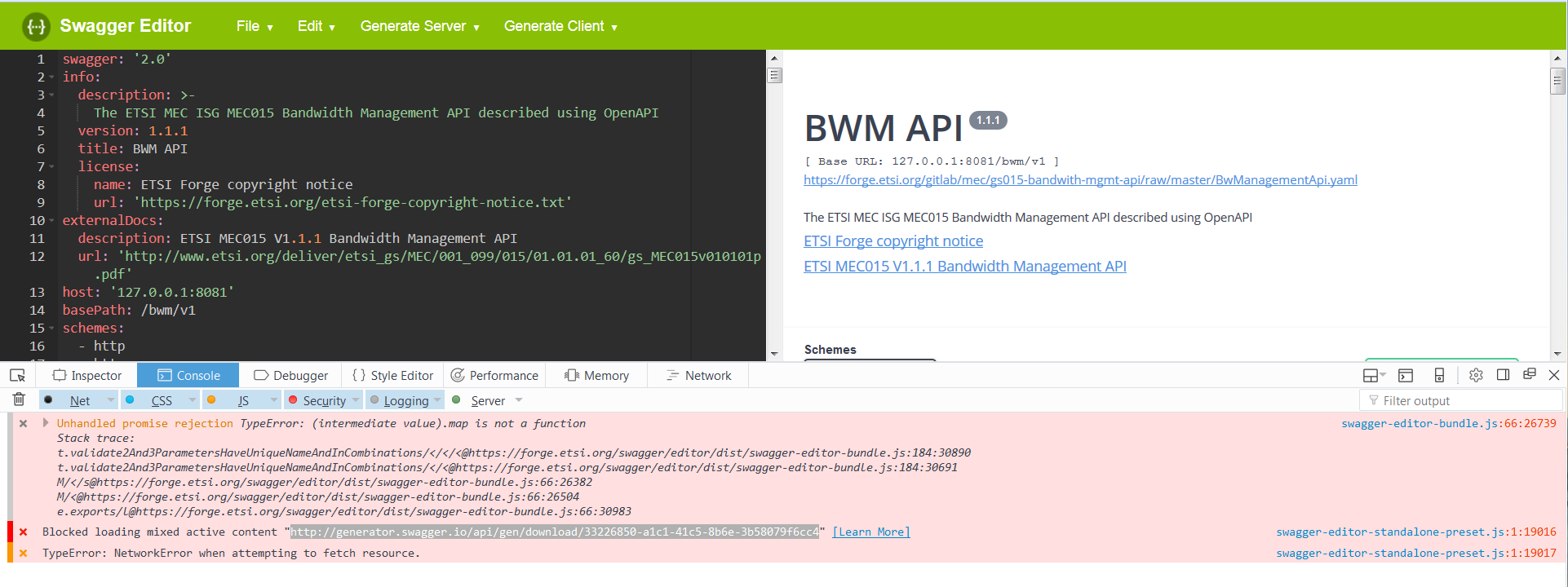Screen dimensions: 1568x587
Task: Click the code editor scrollbar down arrow
Action: click(774, 354)
